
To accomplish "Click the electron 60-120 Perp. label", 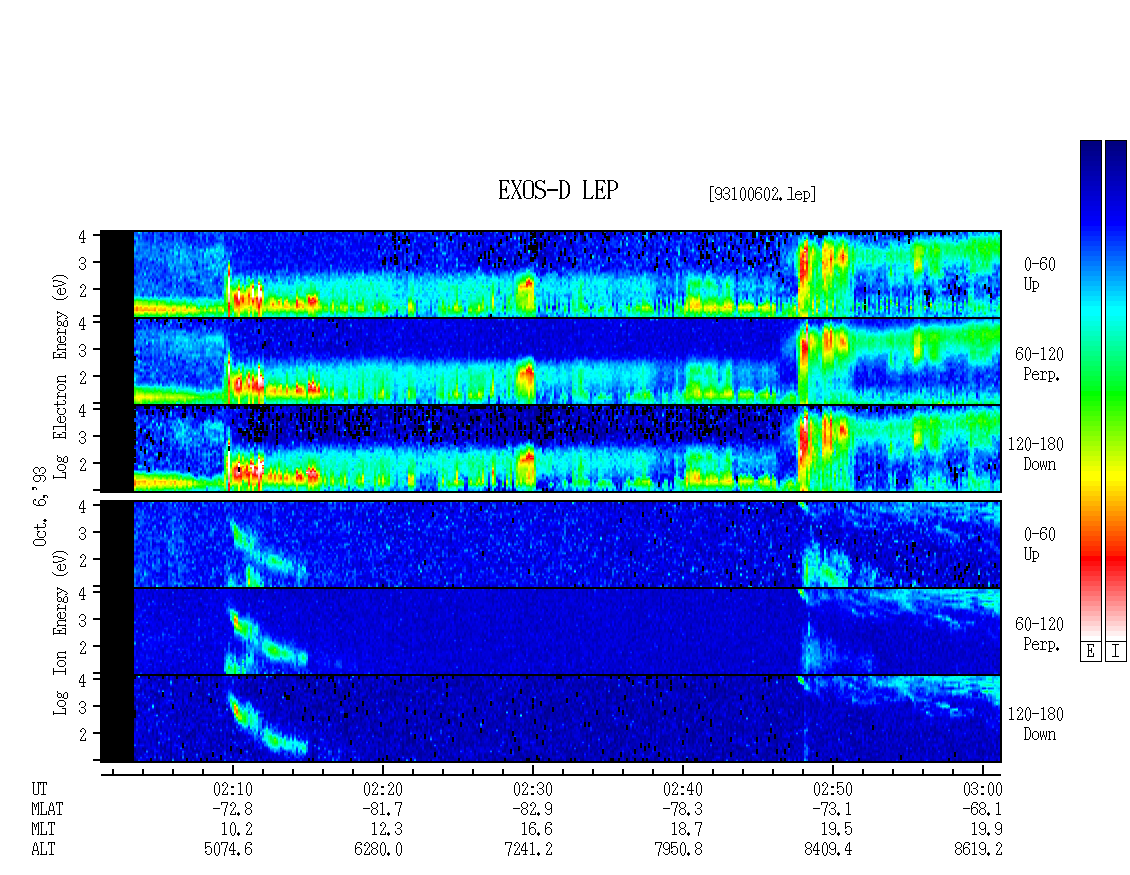I will (x=1038, y=364).
